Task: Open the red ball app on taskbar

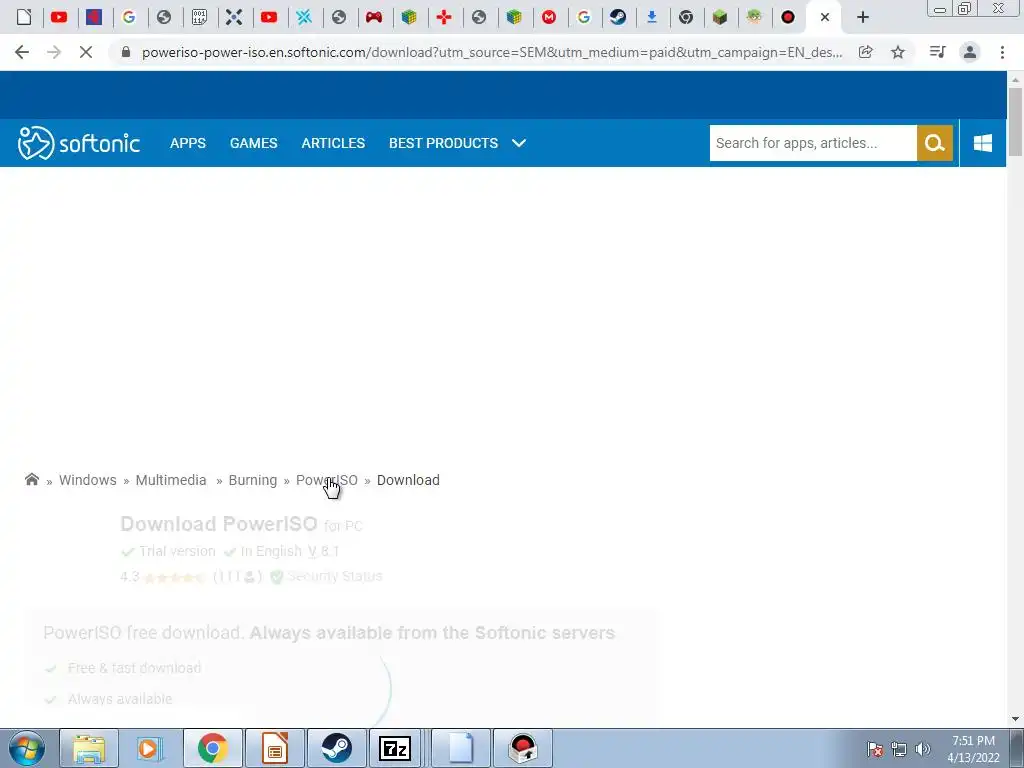Action: (522, 748)
